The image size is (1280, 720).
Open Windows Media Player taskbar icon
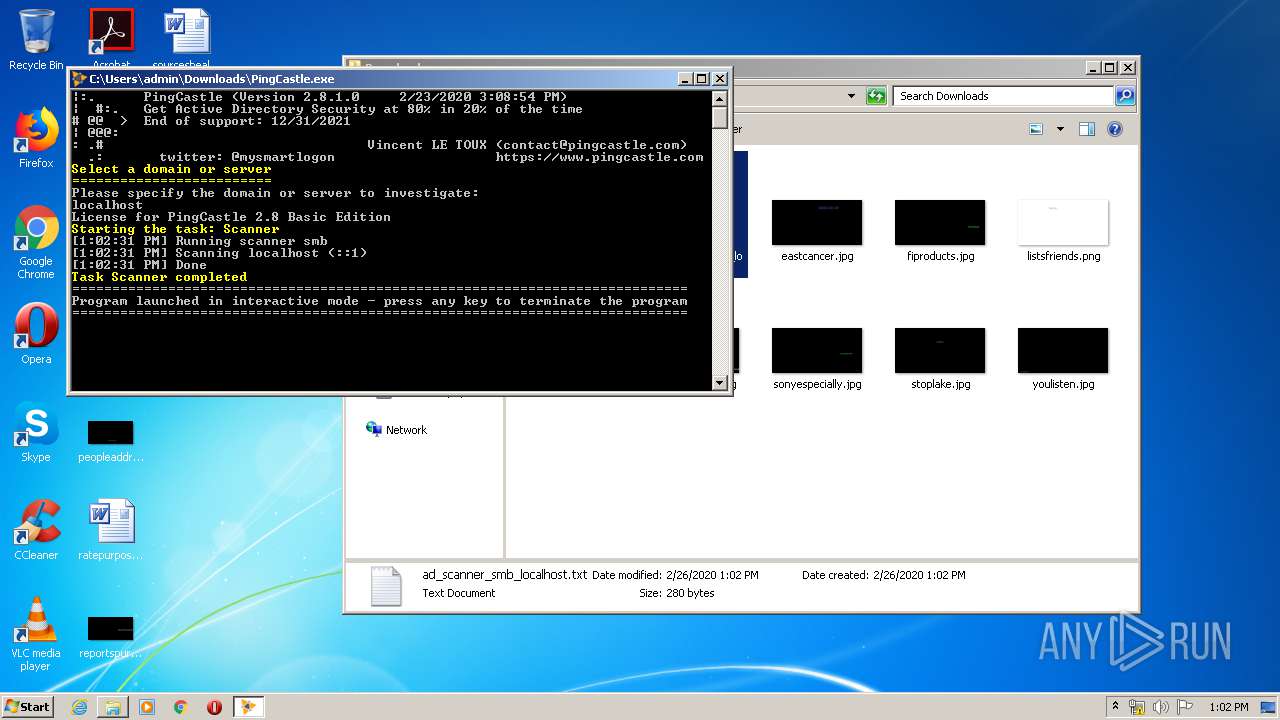tap(147, 707)
